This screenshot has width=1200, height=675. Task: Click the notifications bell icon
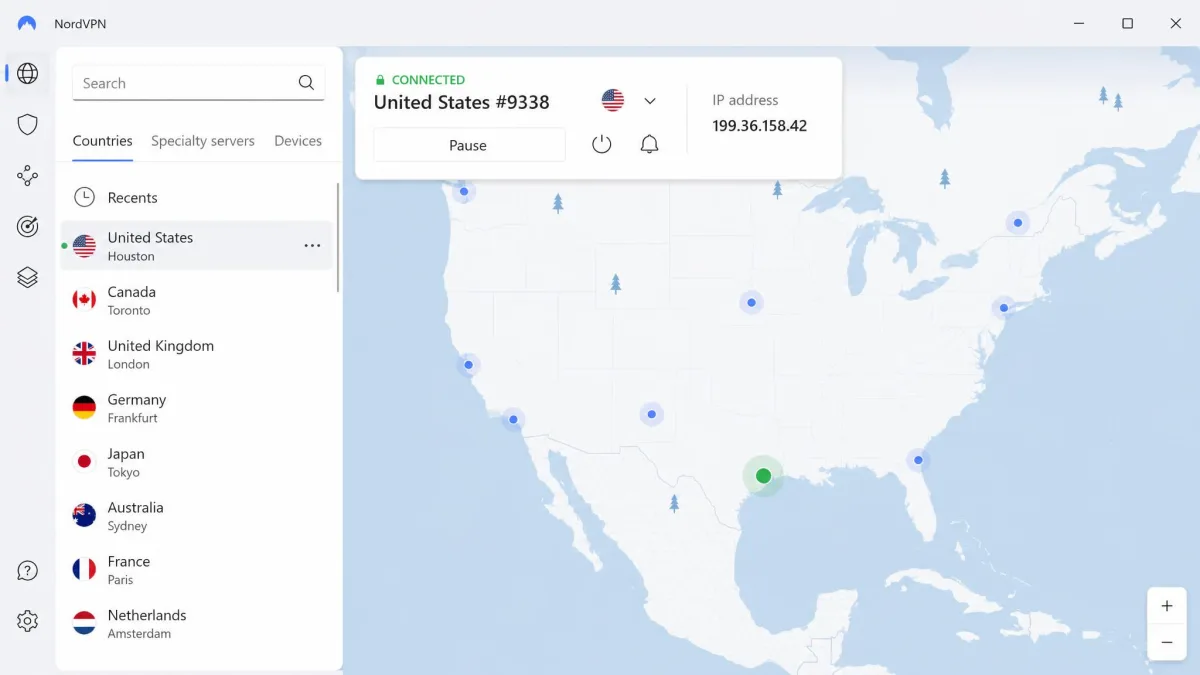pyautogui.click(x=649, y=144)
